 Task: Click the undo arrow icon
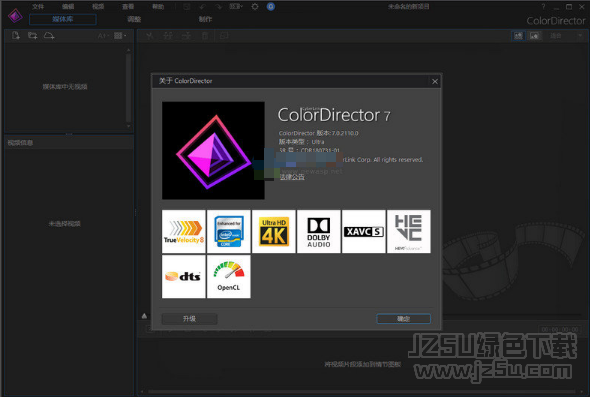coord(203,6)
